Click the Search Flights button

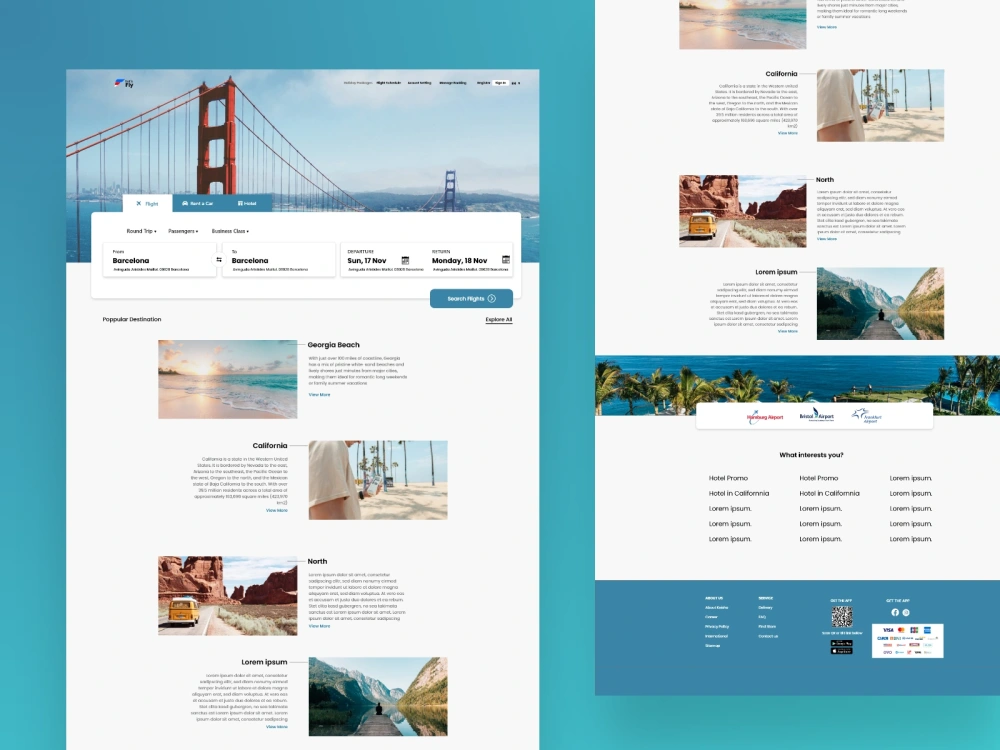[471, 298]
